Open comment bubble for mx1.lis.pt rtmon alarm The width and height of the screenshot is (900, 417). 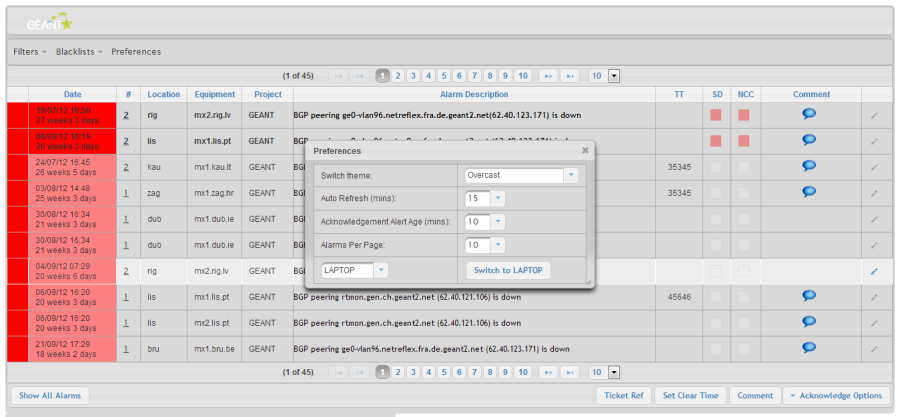(809, 295)
